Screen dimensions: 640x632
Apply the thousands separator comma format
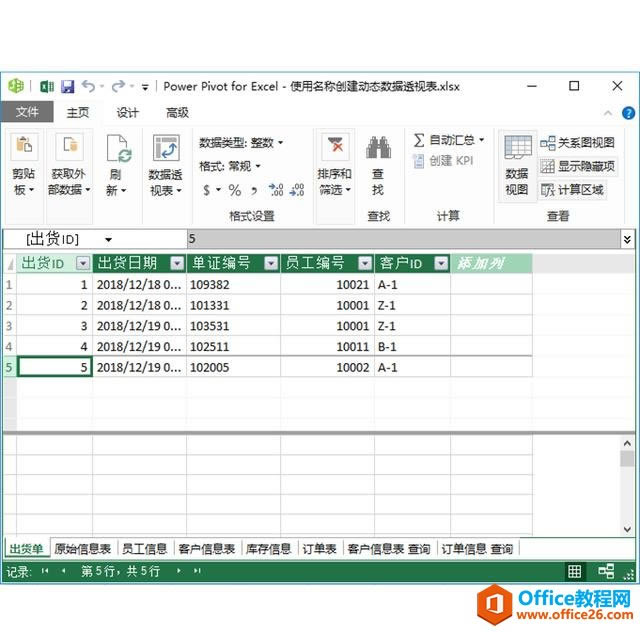pos(254,191)
